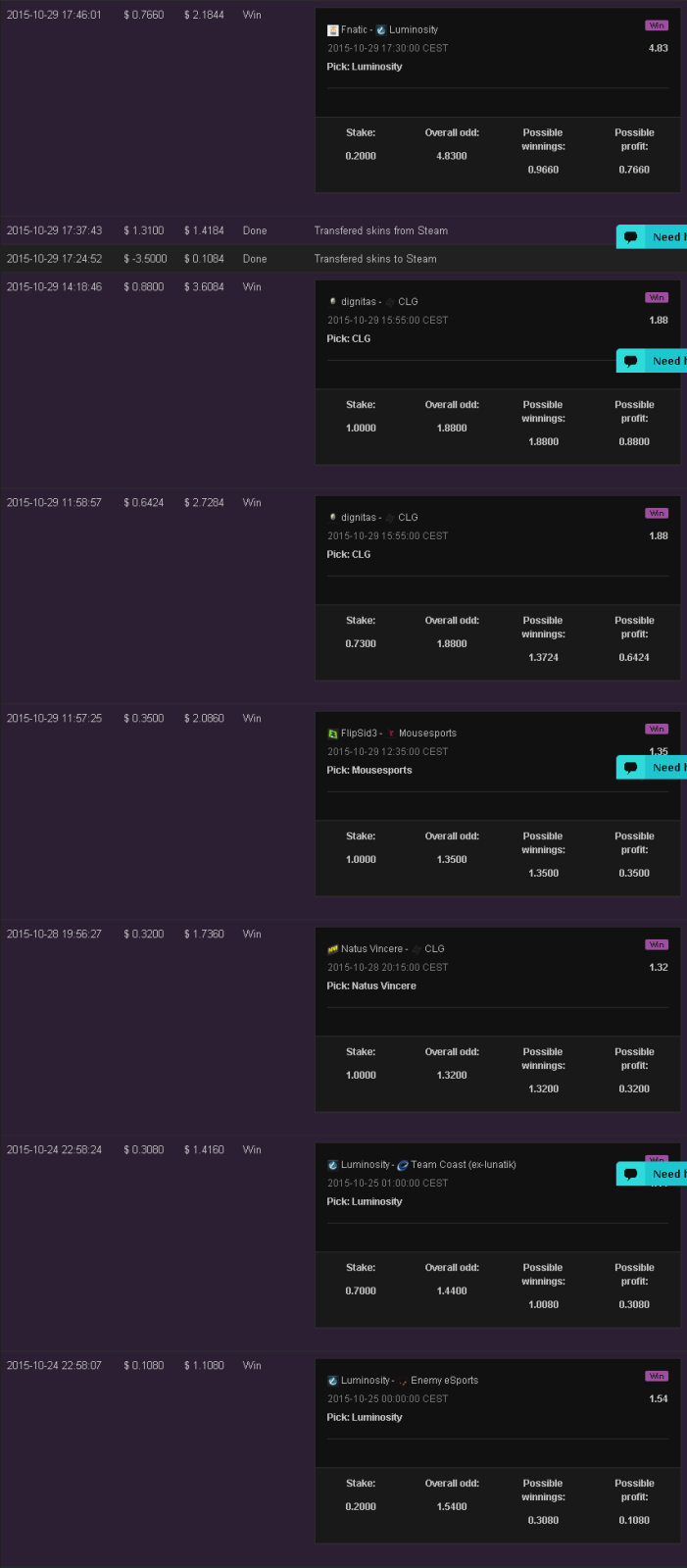
Task: Click the Fnatic team logo
Action: tap(332, 30)
